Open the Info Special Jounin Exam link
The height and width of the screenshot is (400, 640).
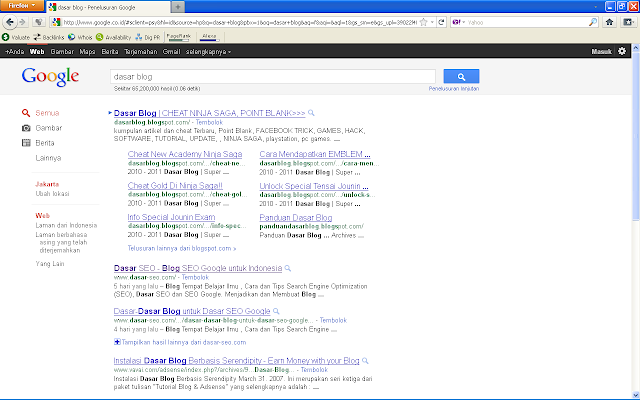171,217
